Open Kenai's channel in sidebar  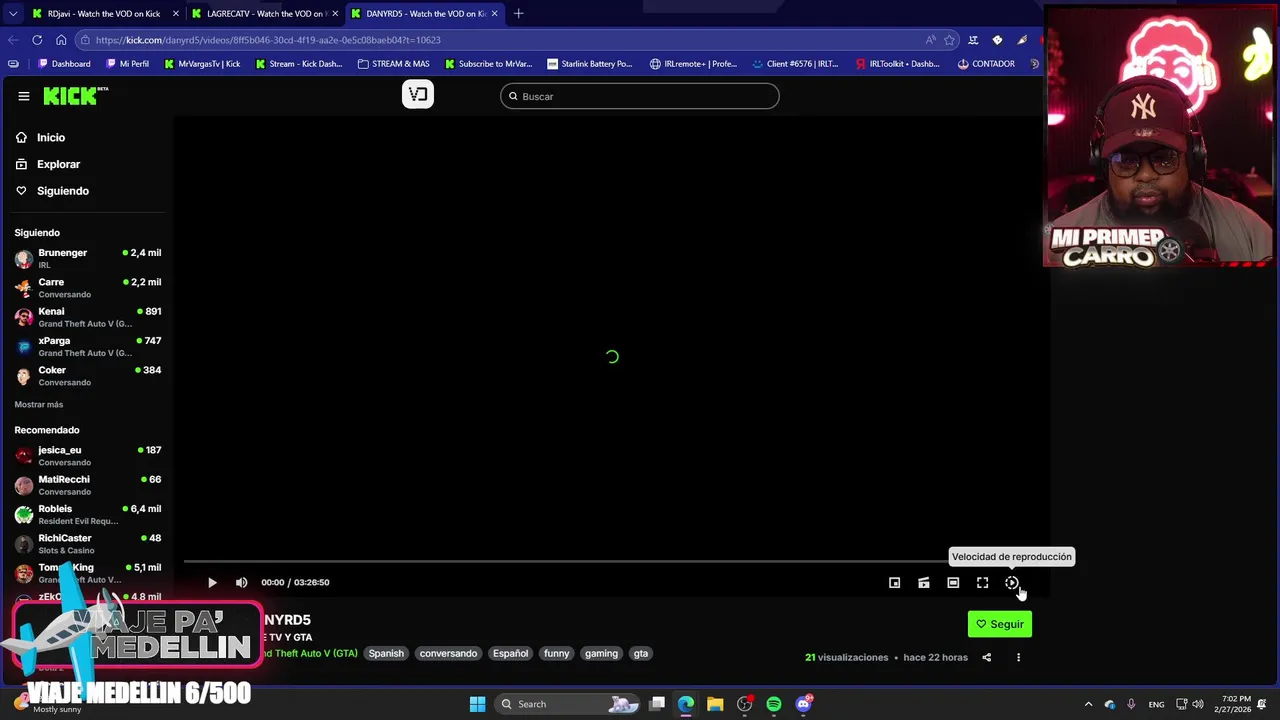coord(88,316)
